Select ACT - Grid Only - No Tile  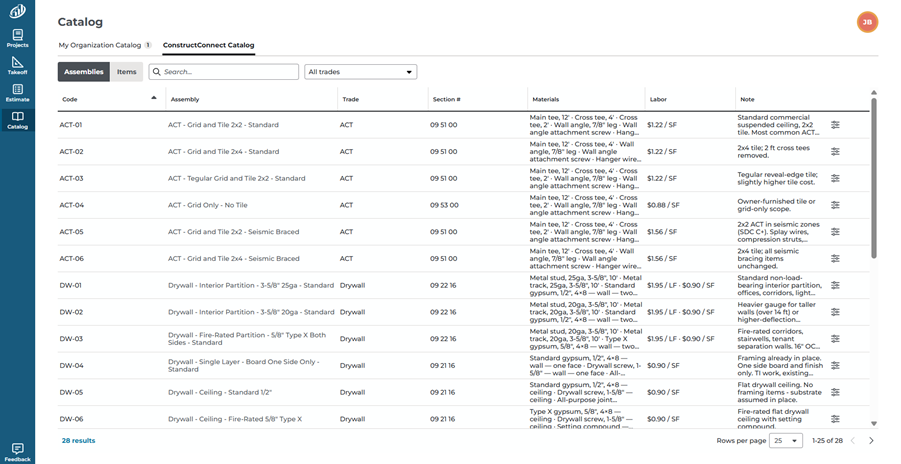coord(208,205)
